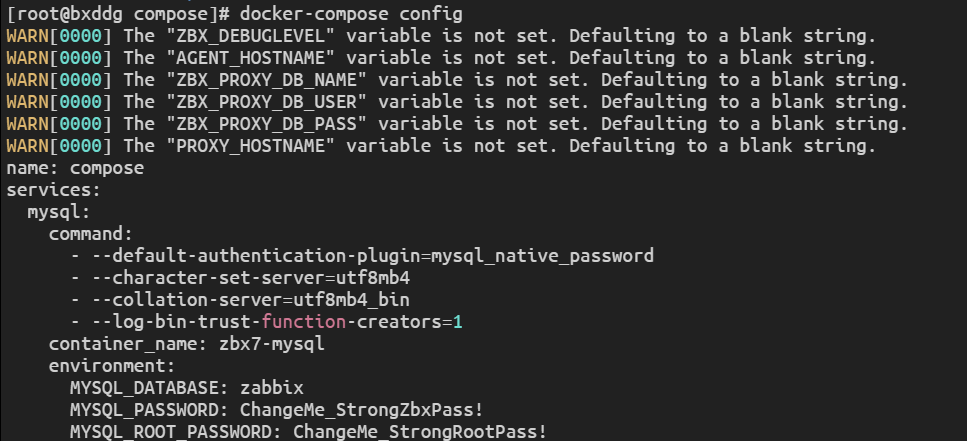Click the --default-authentication-plugin=mysql_native_password option
Screen dimensions: 967x441
[372, 256]
